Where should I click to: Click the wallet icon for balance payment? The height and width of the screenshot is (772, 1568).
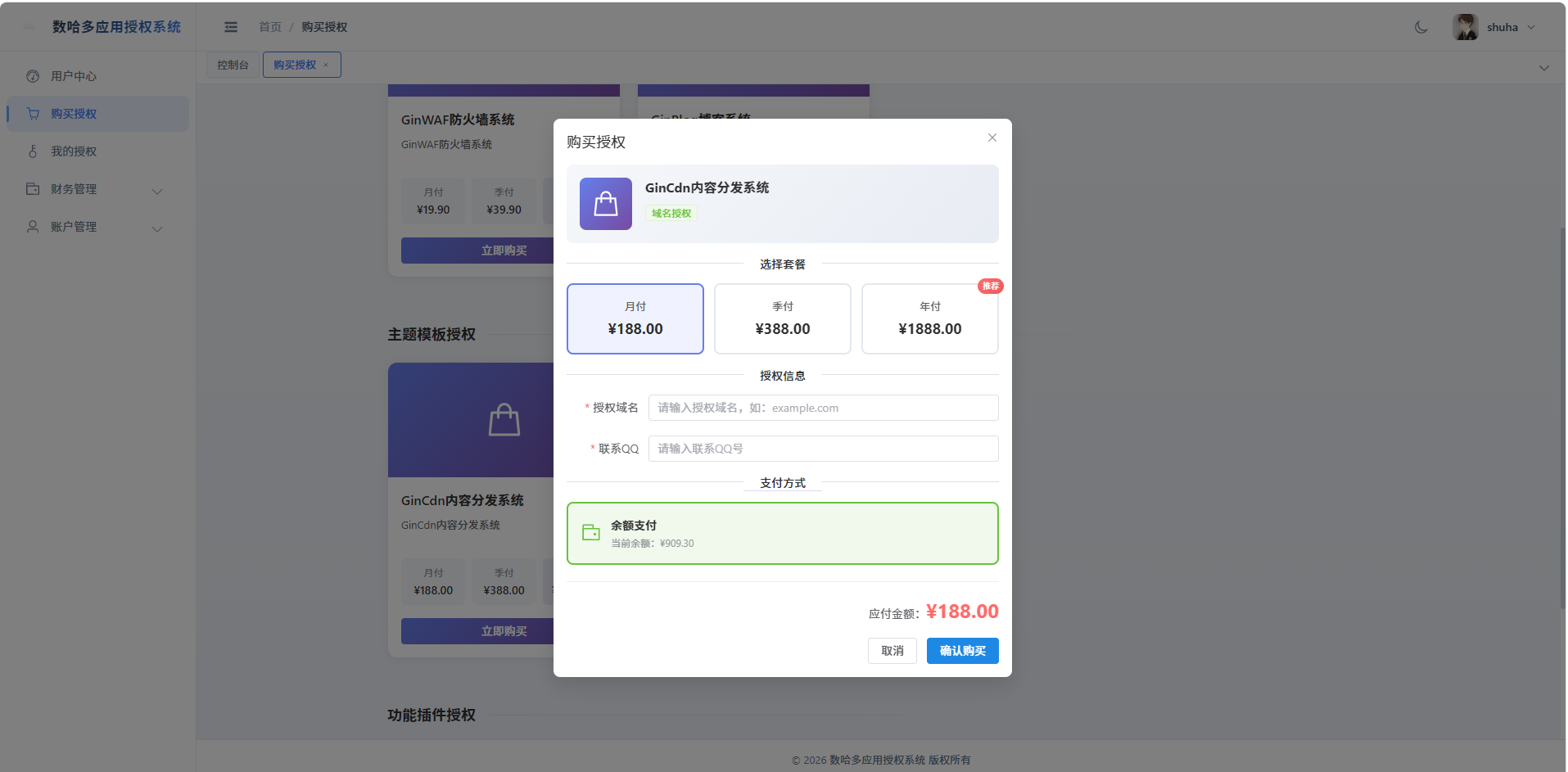(591, 533)
